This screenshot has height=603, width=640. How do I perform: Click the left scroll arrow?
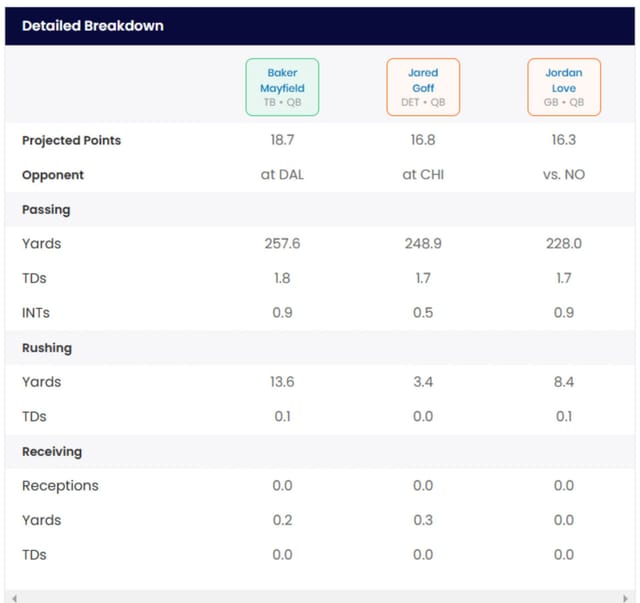(14, 598)
